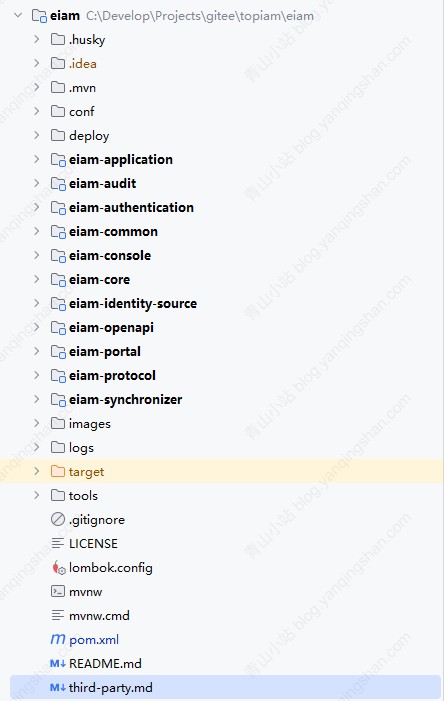The height and width of the screenshot is (701, 444).
Task: Click the ignore-file icon beside .gitignore
Action: click(58, 519)
